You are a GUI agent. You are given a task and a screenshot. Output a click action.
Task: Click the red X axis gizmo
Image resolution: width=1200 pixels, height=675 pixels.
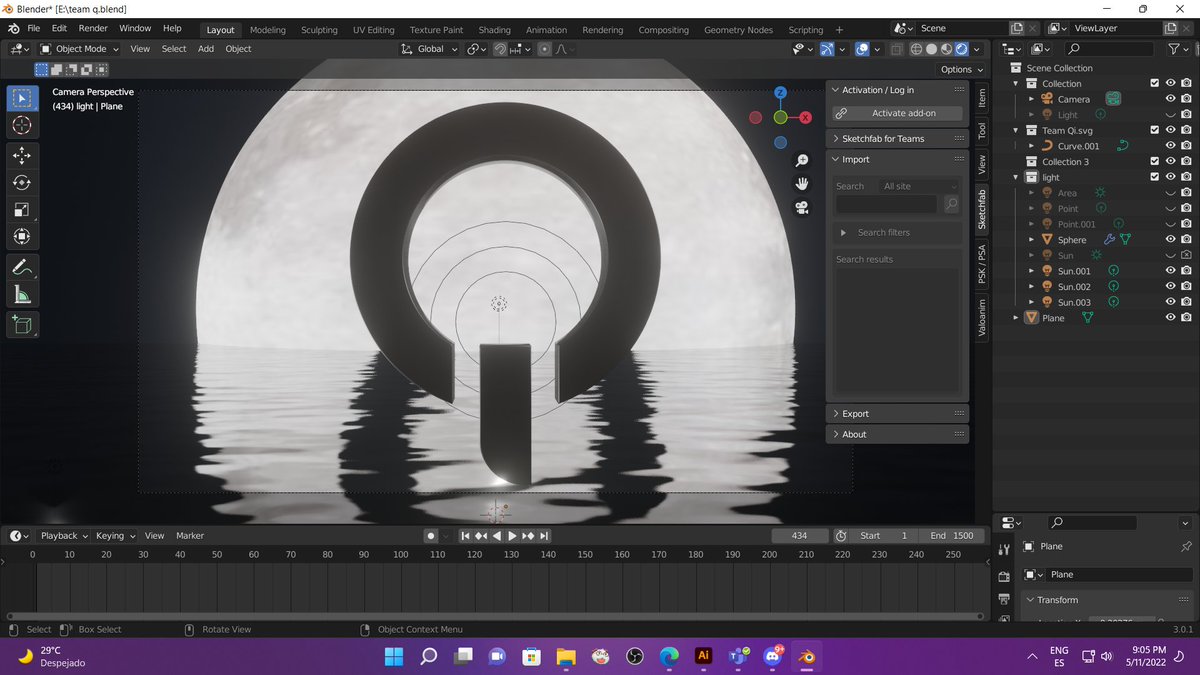805,117
